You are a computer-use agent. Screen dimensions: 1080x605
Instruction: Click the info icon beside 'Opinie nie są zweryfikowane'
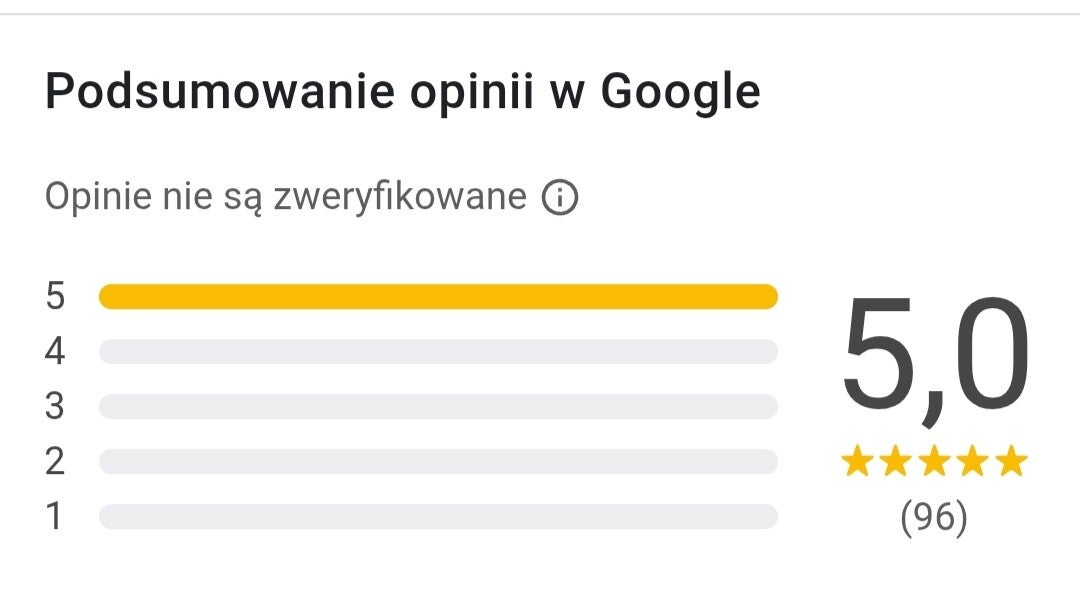coord(560,199)
